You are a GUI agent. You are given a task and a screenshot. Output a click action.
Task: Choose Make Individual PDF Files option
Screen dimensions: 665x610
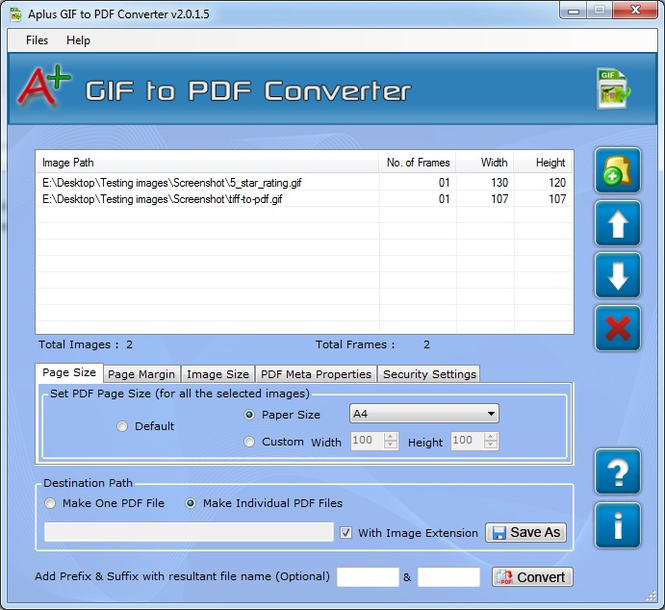click(190, 503)
